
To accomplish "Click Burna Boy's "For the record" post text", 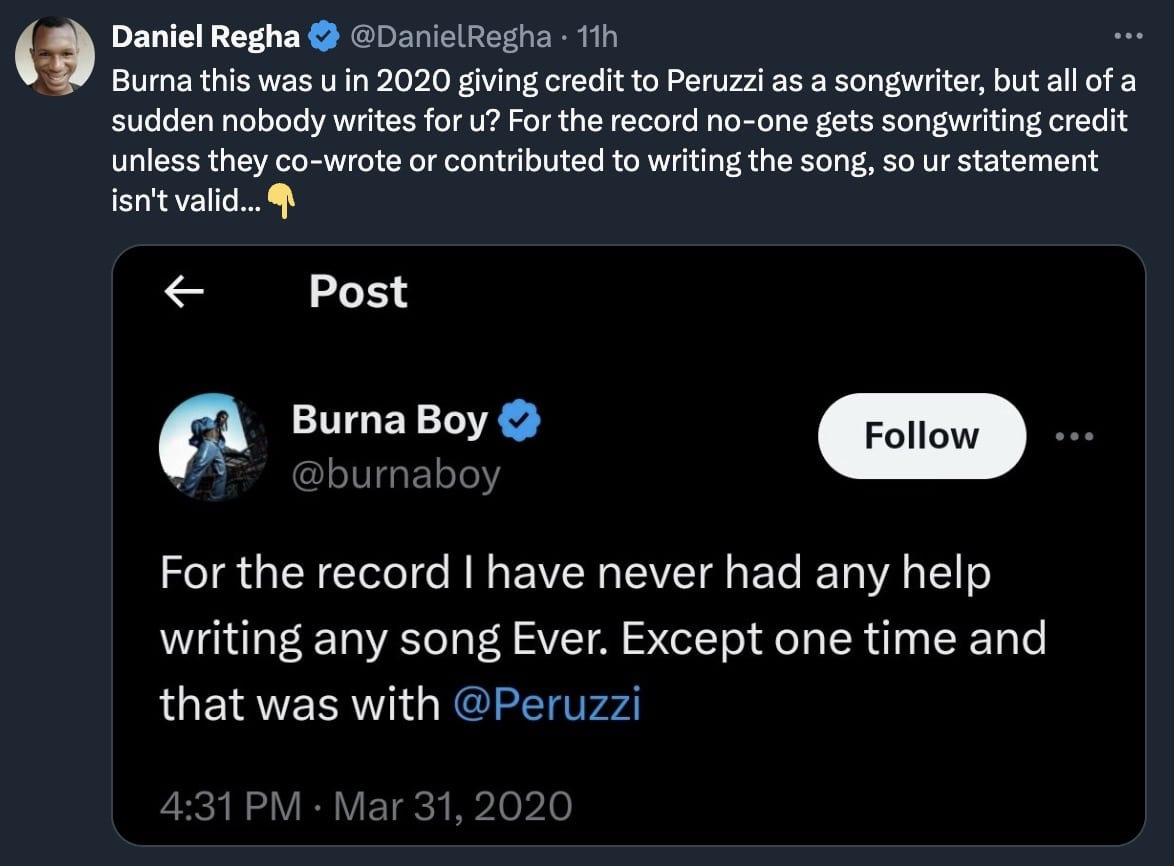I will 600,638.
